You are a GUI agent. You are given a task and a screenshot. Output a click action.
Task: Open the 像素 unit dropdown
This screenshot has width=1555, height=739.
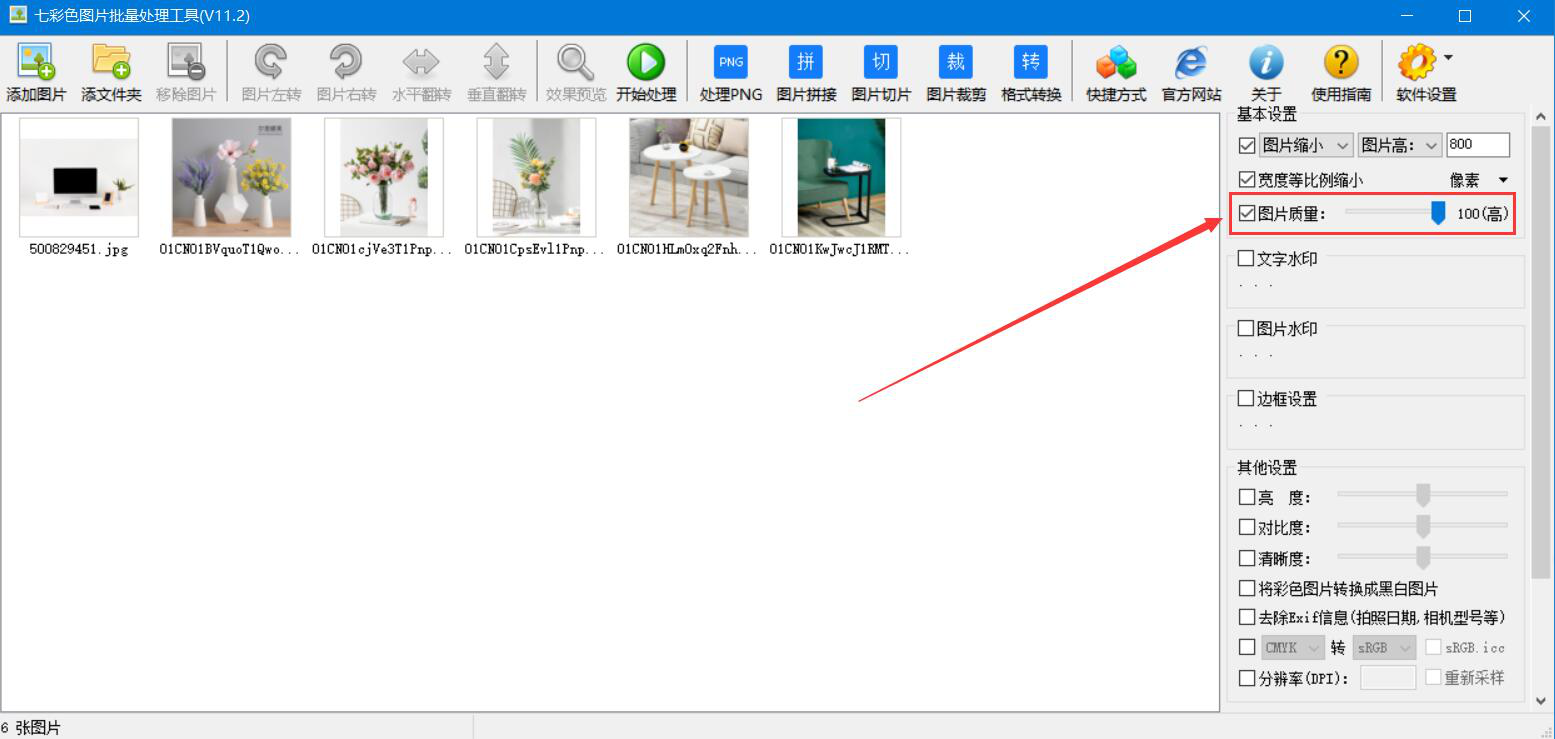click(x=1480, y=180)
